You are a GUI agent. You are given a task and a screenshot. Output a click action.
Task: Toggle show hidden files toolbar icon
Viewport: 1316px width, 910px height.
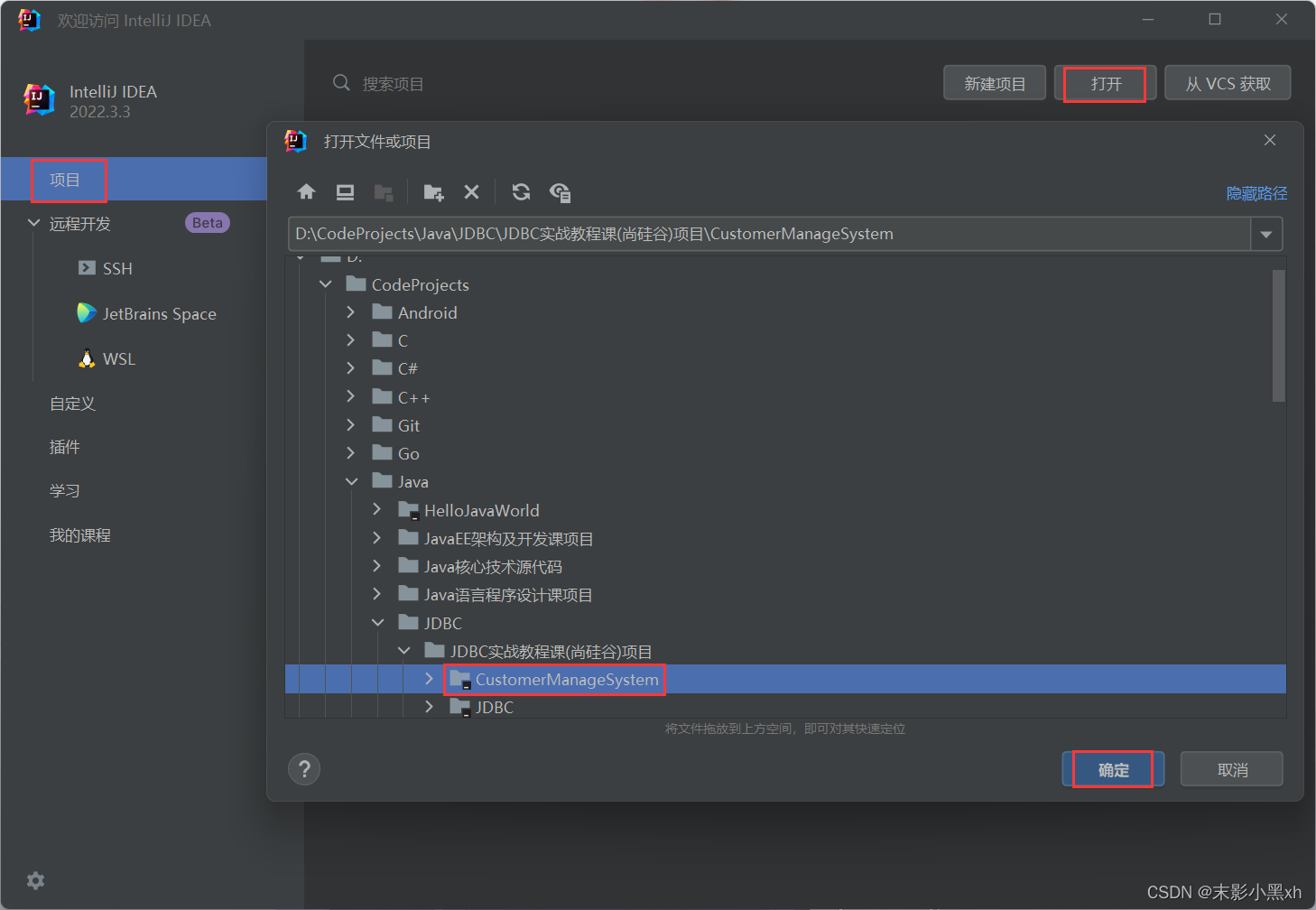[560, 192]
